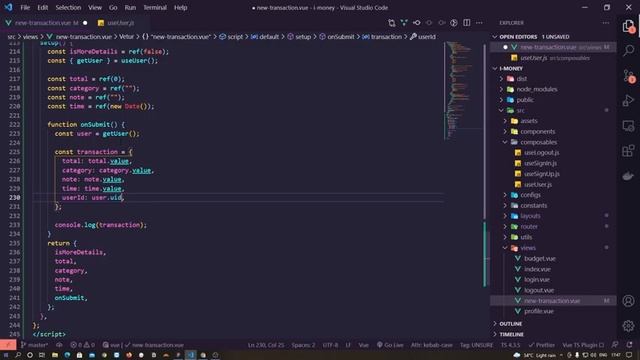640x360 pixels.
Task: Open Explorer panel More Actions ellipsis
Action: (x=606, y=23)
